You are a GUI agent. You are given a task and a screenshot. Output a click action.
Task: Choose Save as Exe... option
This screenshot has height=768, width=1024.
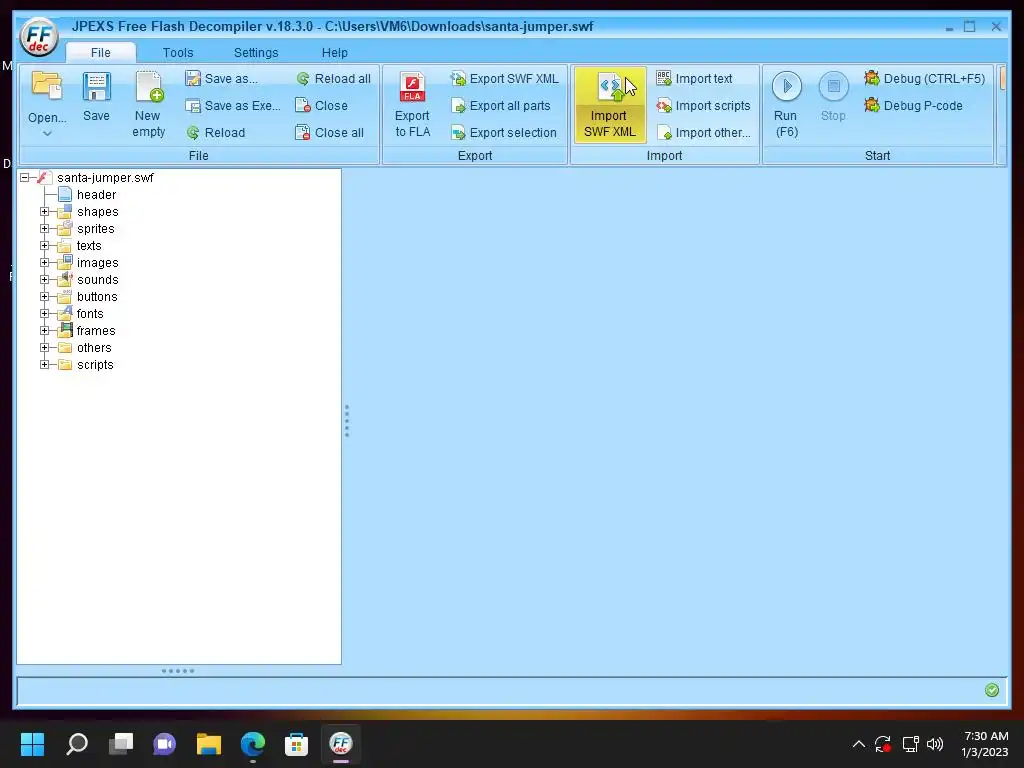click(233, 105)
